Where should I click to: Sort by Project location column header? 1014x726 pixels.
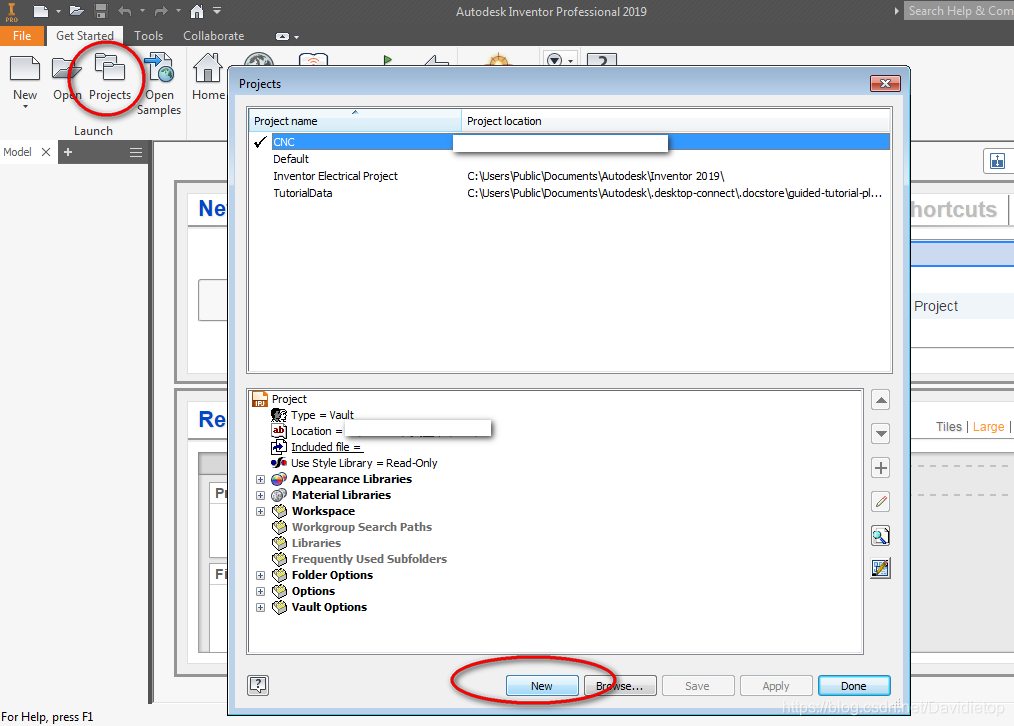point(676,121)
